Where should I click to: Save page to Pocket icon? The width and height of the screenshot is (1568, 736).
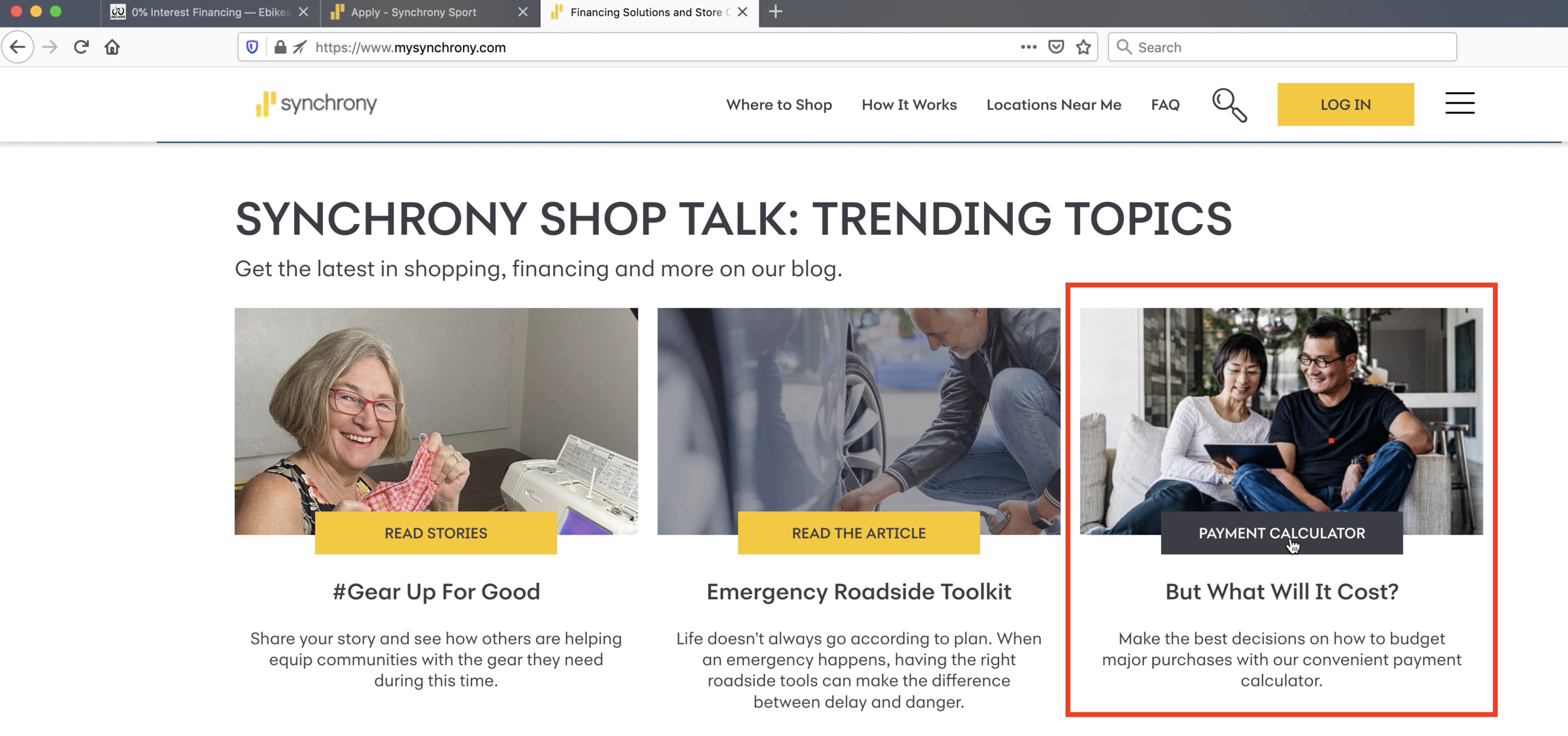1056,47
